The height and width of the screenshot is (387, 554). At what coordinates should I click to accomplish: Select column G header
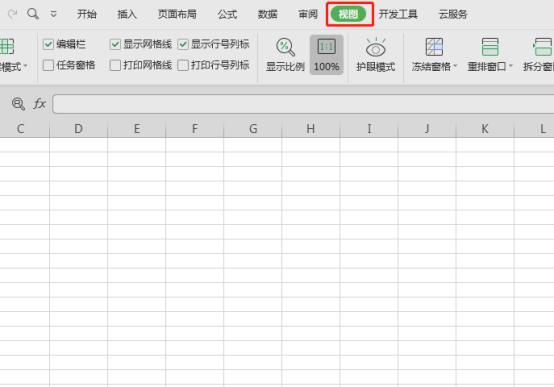[x=253, y=129]
